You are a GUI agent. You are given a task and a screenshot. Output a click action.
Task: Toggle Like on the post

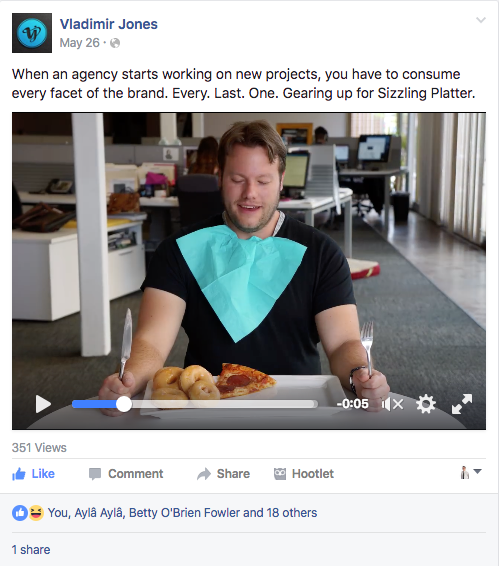coord(33,474)
